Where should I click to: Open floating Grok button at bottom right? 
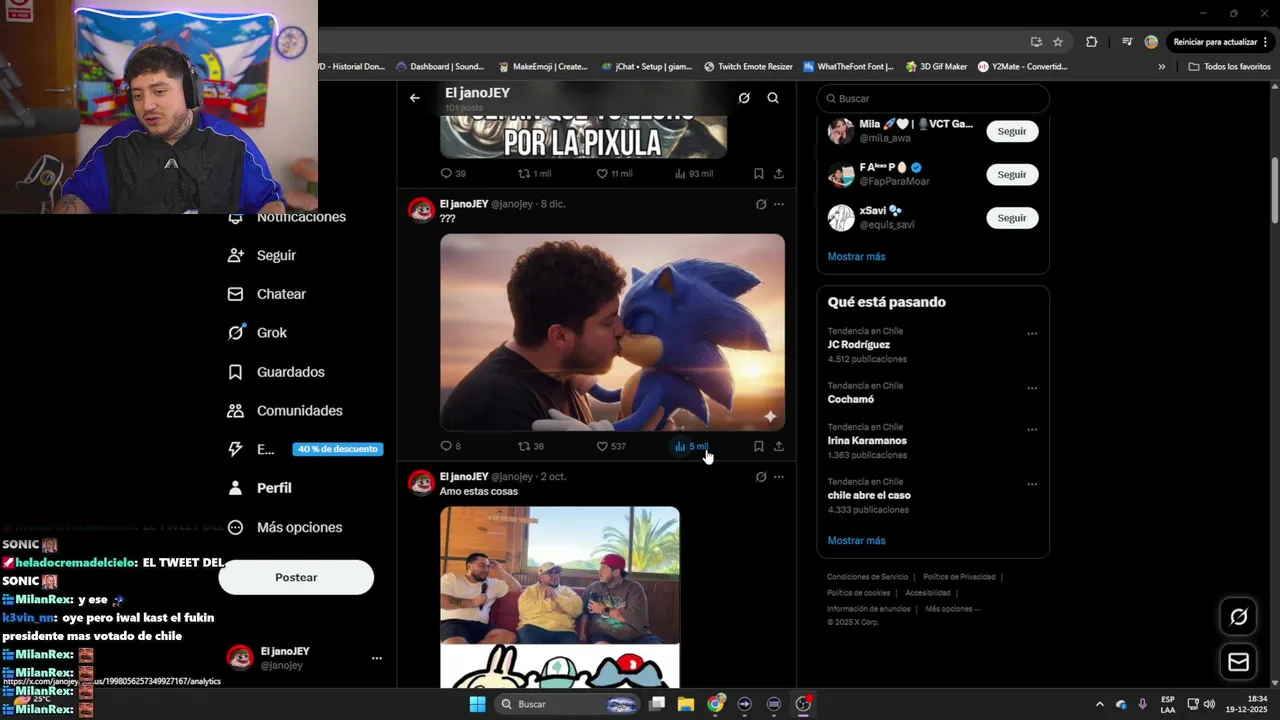coord(1238,617)
